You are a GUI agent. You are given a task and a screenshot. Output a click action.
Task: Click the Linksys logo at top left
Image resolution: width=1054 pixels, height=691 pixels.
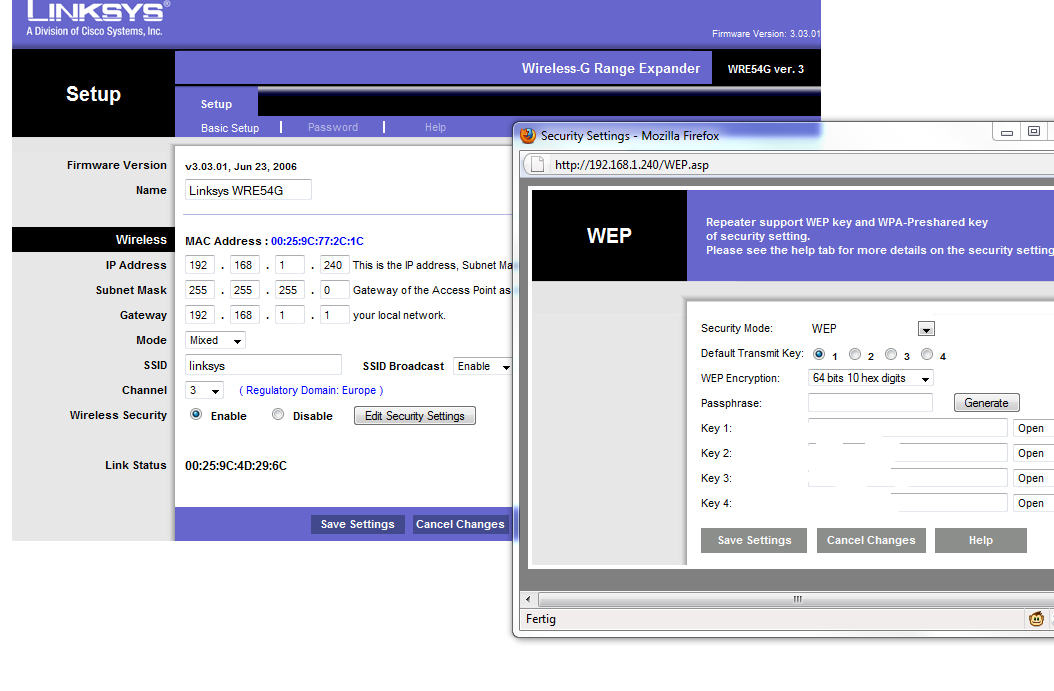coord(98,18)
